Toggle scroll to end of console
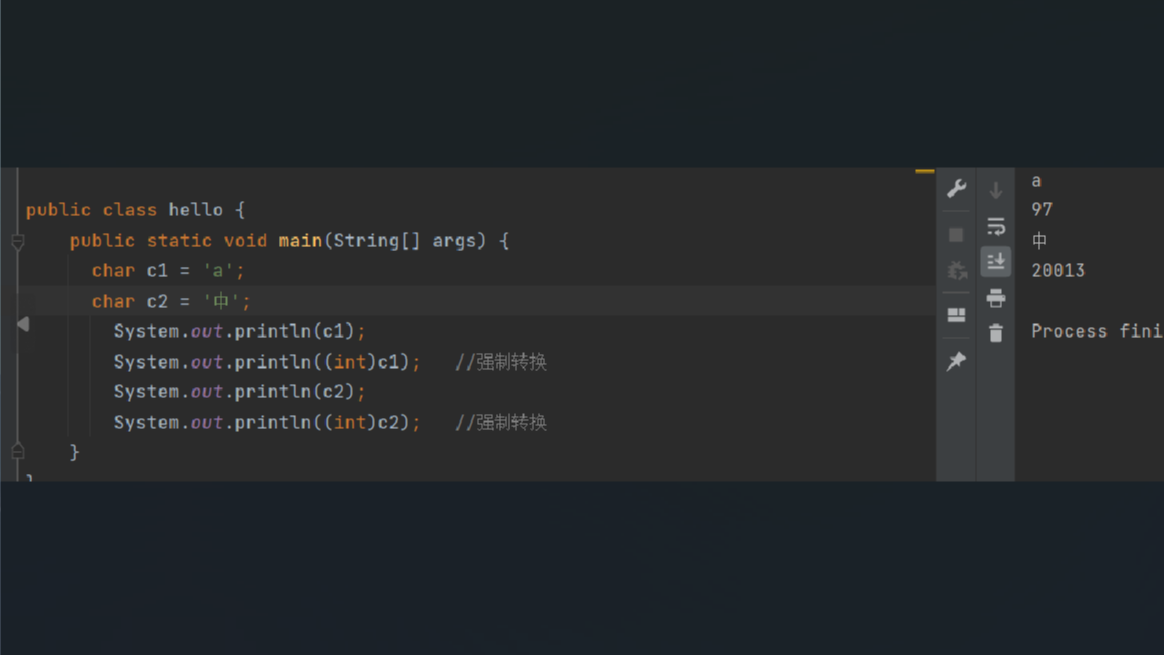The image size is (1164, 655). (996, 262)
